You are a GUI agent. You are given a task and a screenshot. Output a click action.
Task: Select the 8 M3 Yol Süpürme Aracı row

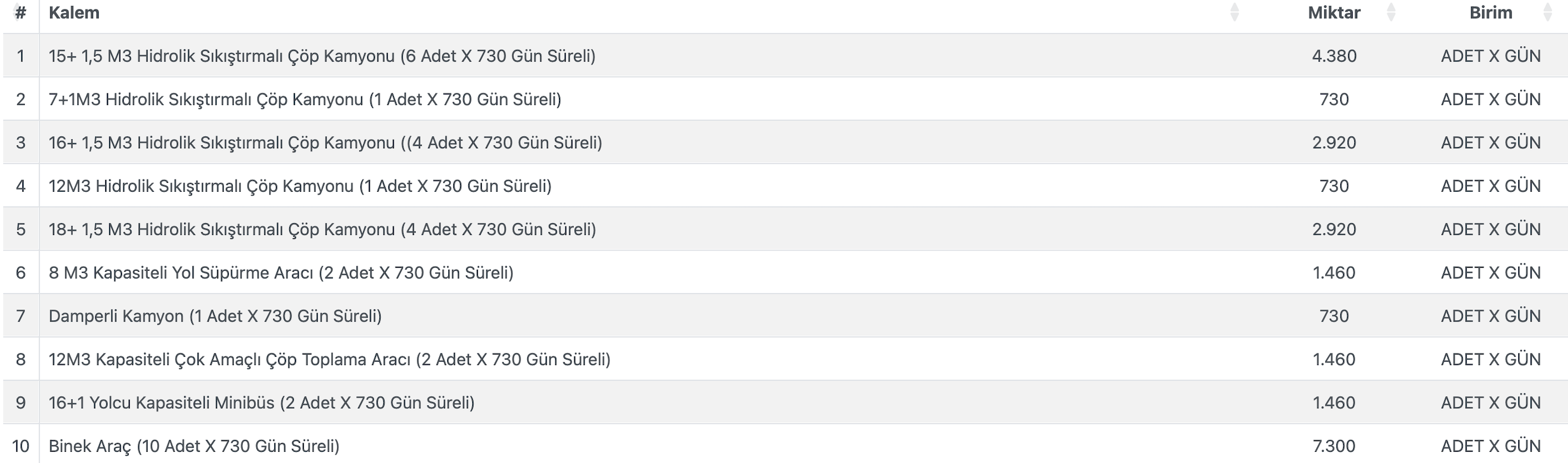coord(280,272)
